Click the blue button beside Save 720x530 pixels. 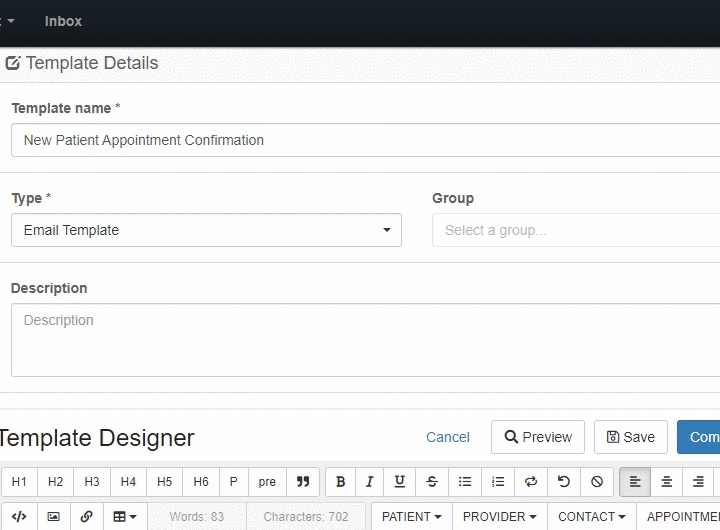pyautogui.click(x=698, y=437)
